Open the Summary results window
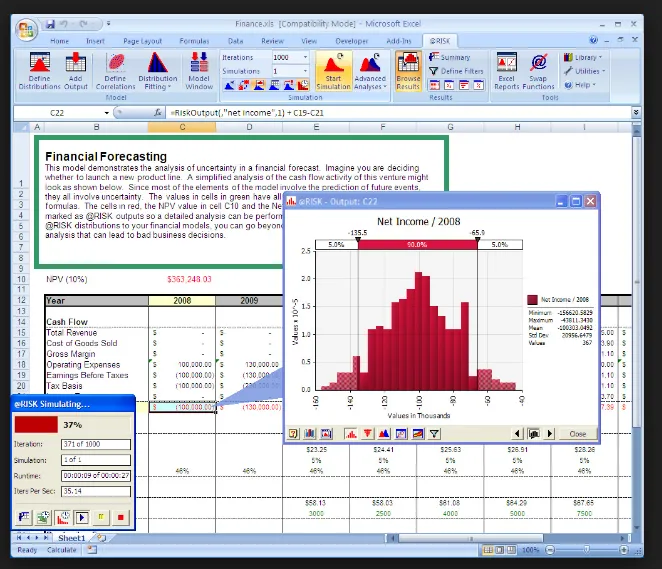 [x=449, y=57]
